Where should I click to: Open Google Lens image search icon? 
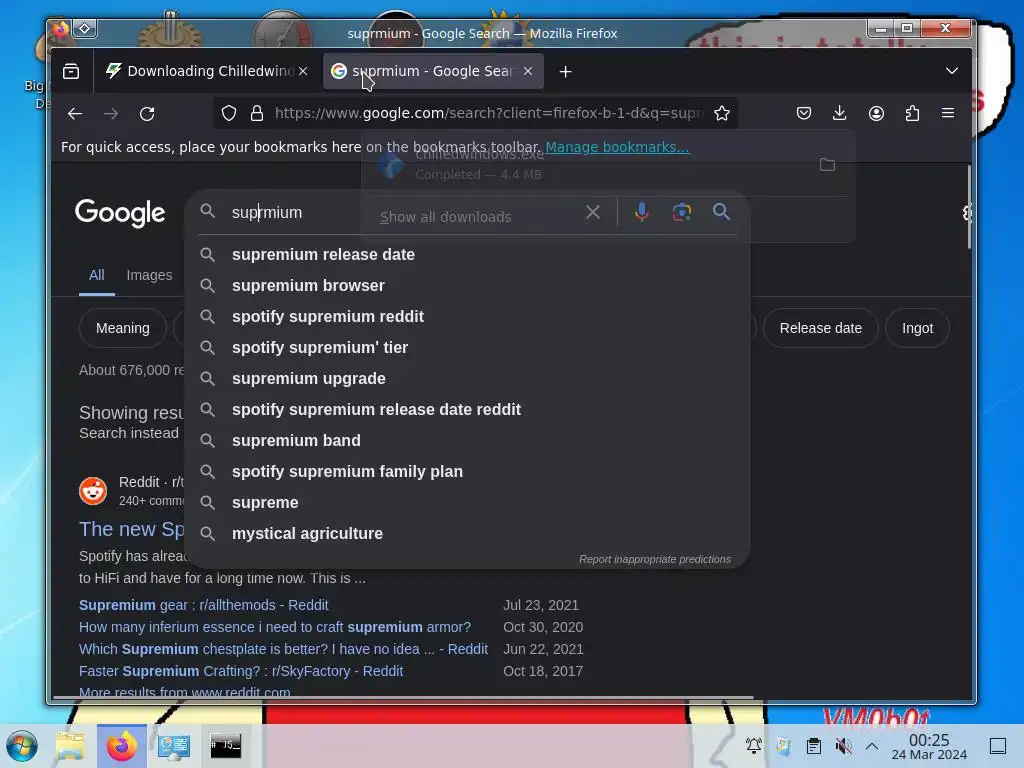click(x=682, y=212)
